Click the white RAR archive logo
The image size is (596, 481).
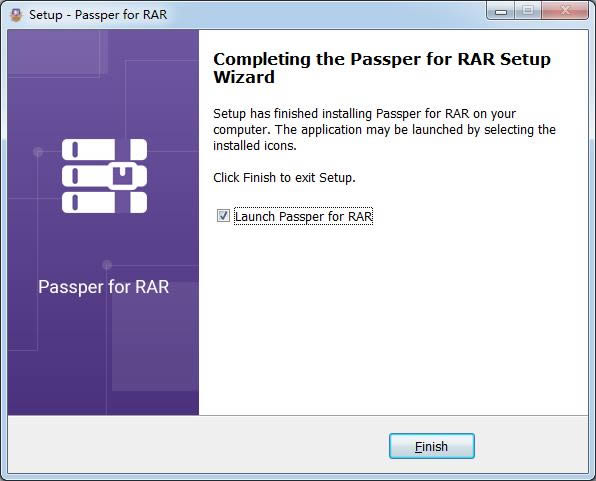pos(105,176)
